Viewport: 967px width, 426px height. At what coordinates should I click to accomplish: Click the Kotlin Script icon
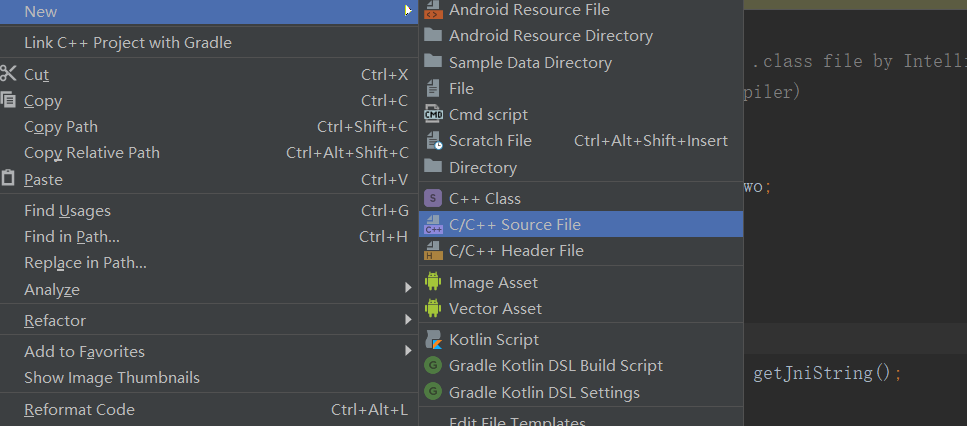coord(434,340)
